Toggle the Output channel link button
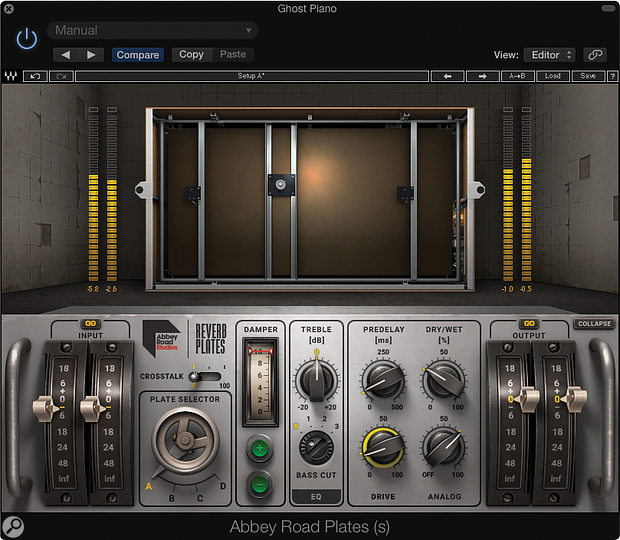The height and width of the screenshot is (540, 620). (529, 324)
